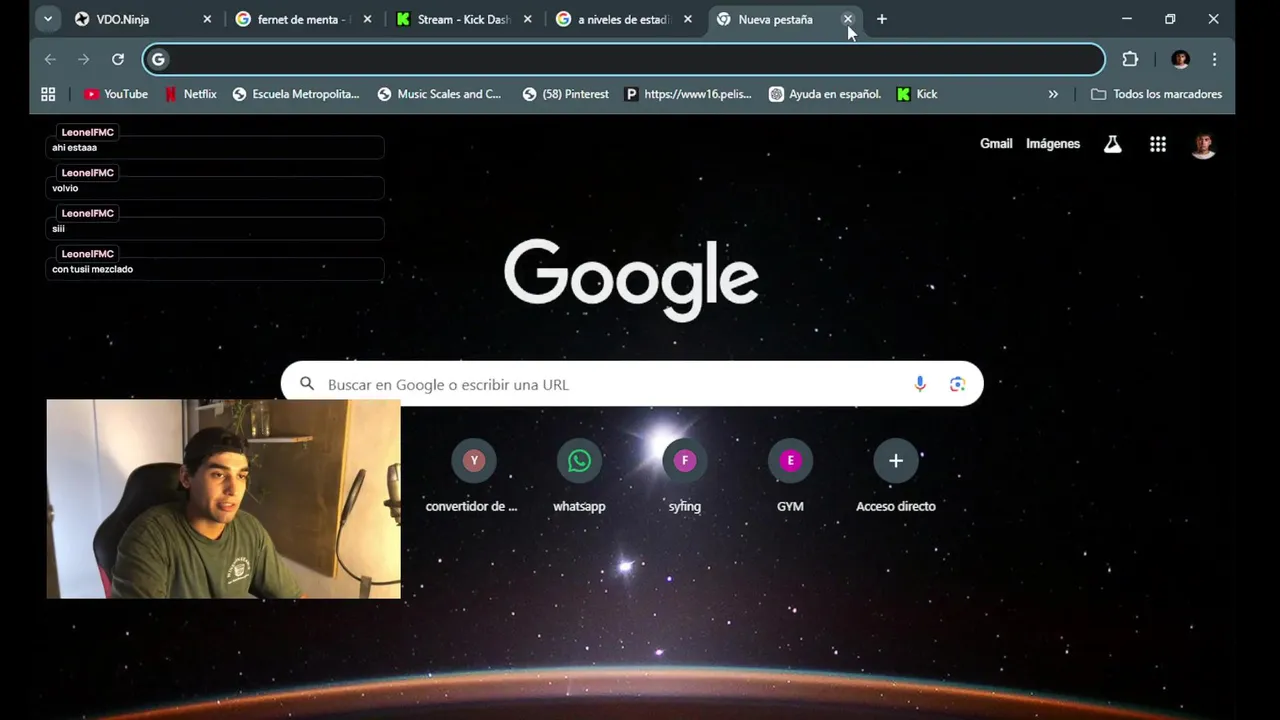This screenshot has width=1280, height=720.
Task: Open the Chrome three-dot menu
Action: click(x=1214, y=59)
